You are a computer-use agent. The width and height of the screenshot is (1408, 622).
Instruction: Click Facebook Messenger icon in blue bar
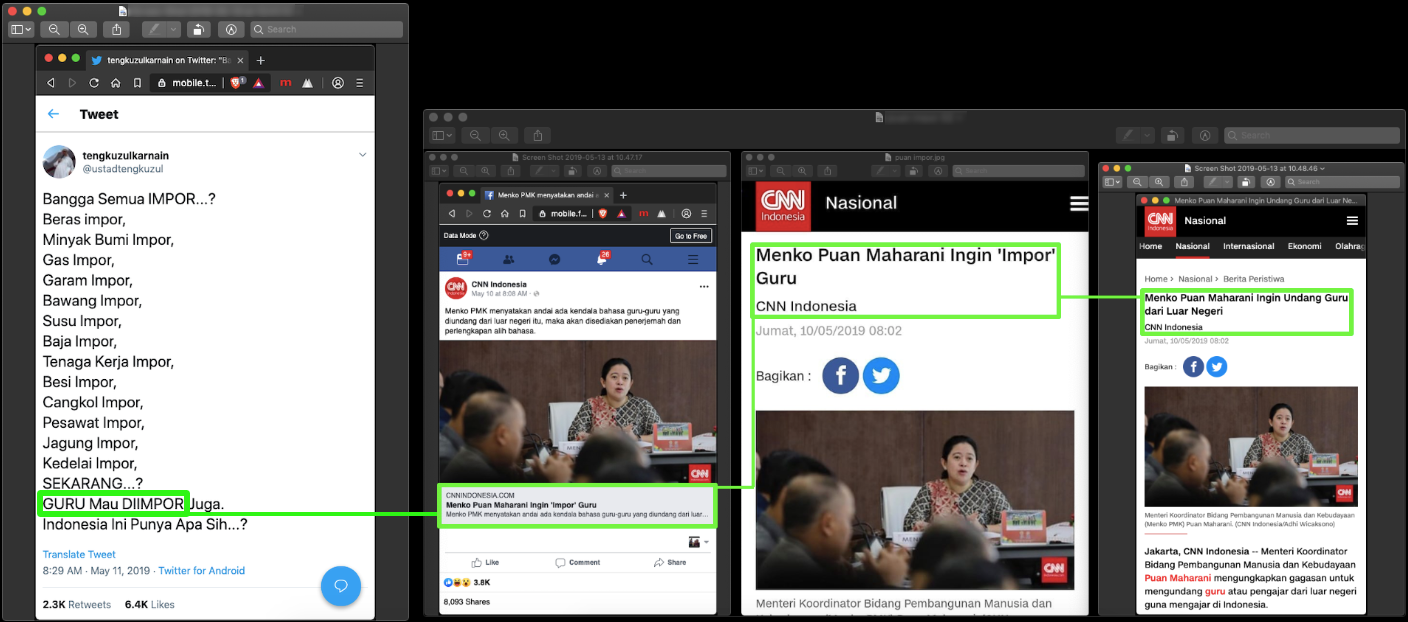554,259
